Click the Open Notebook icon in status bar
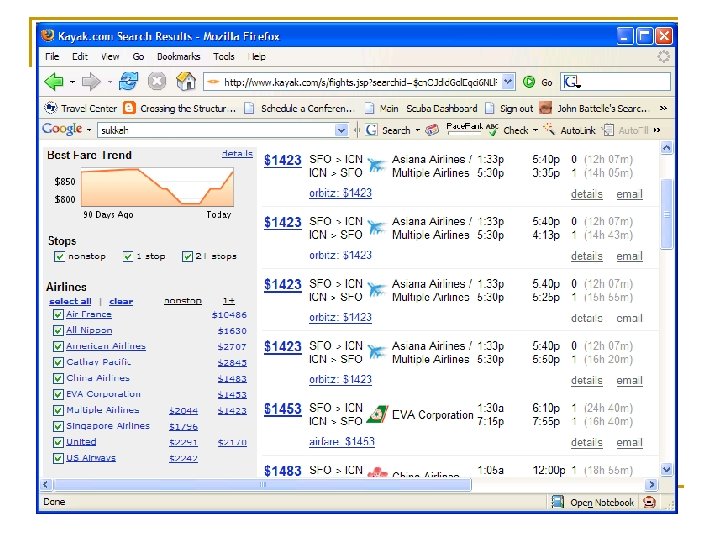 point(557,502)
